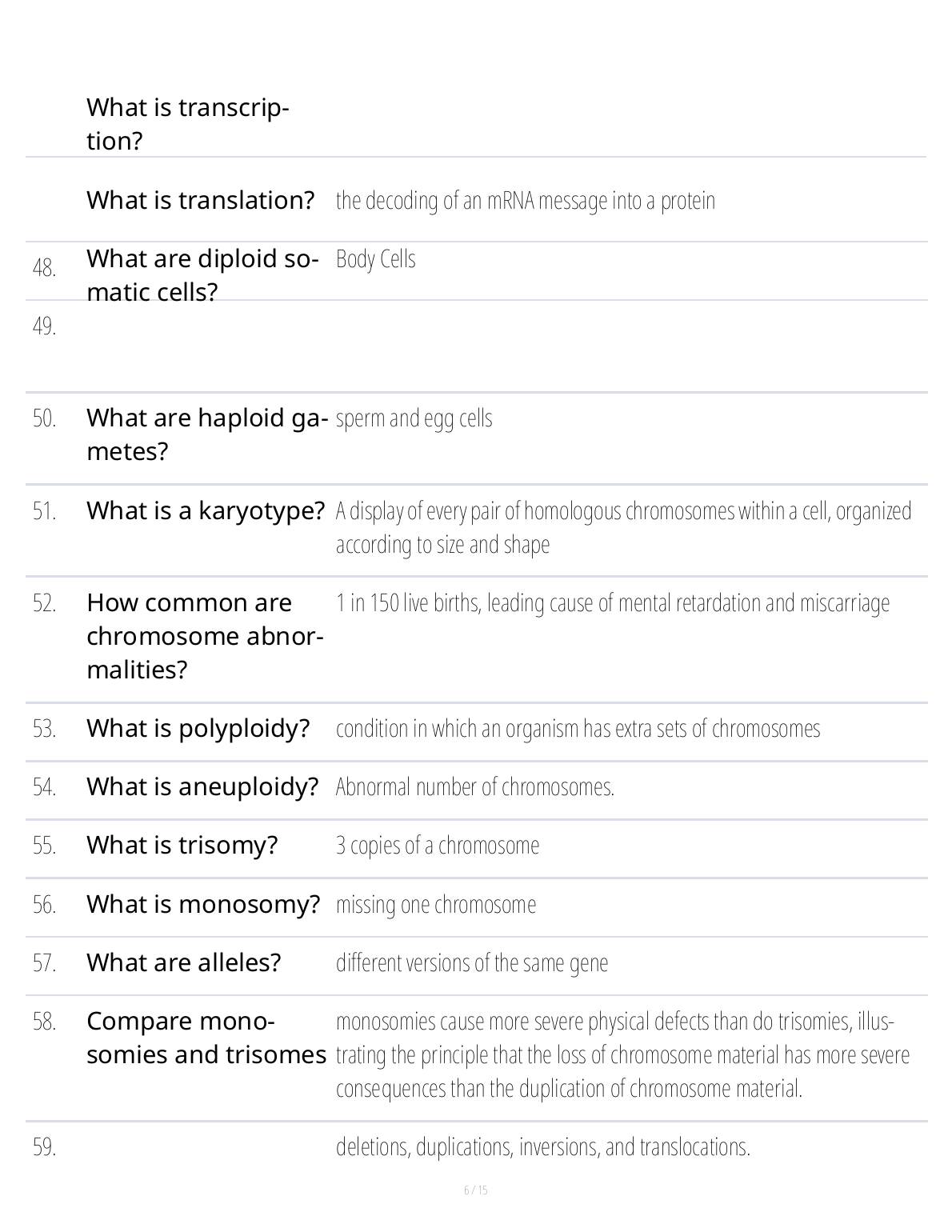Screen dimensions: 952x1232
Task: Click the "missing one chromosome" definition
Action: click(x=436, y=905)
